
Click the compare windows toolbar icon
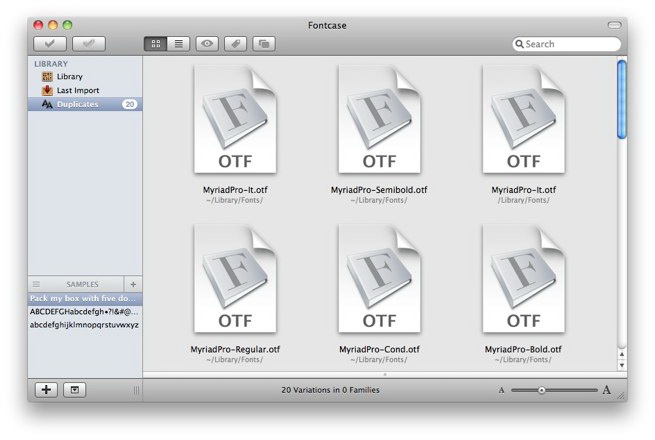(x=264, y=43)
